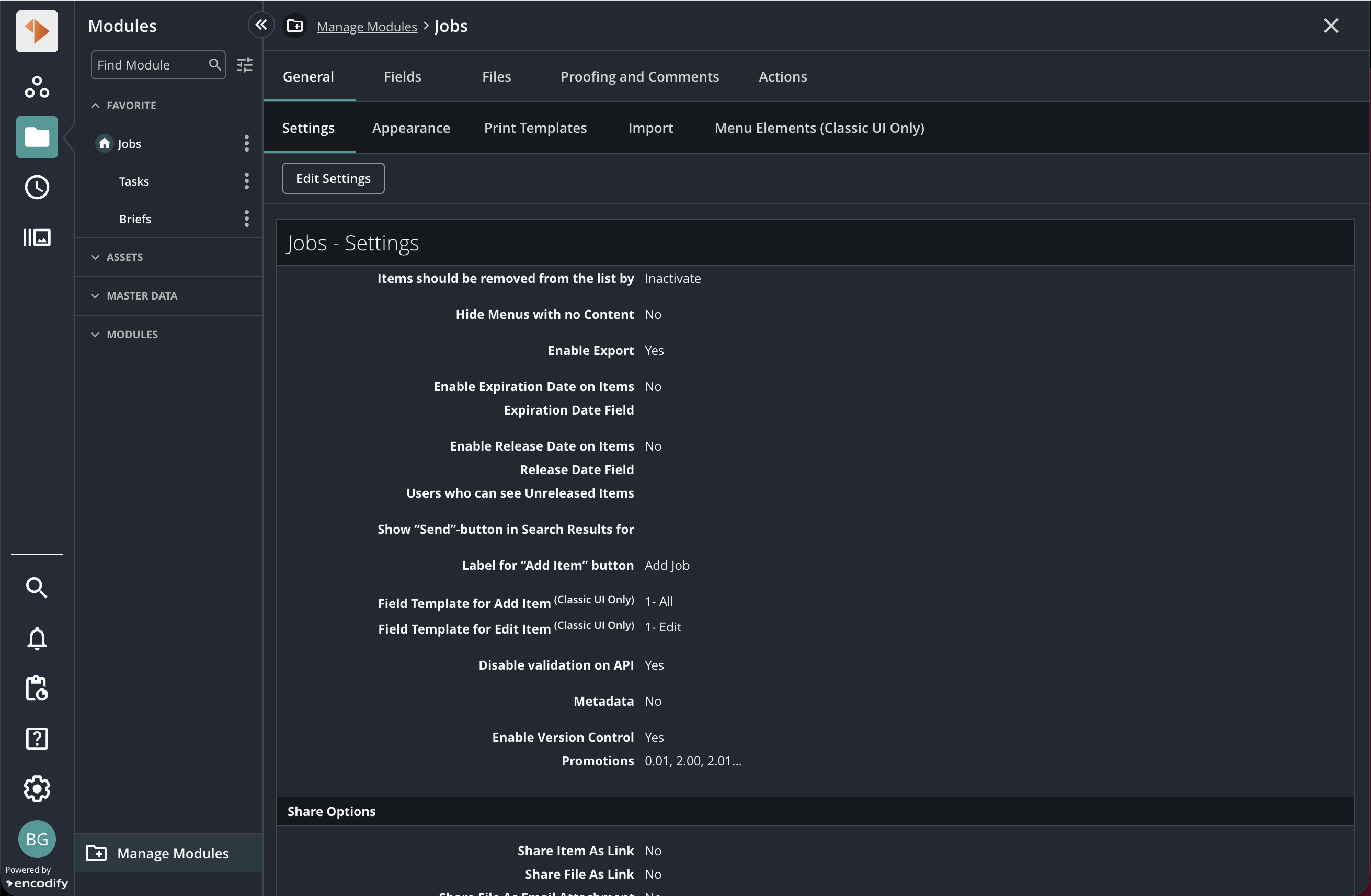Click the Jobs - Settings heading
Screen dimensions: 1371x896
click(x=352, y=243)
